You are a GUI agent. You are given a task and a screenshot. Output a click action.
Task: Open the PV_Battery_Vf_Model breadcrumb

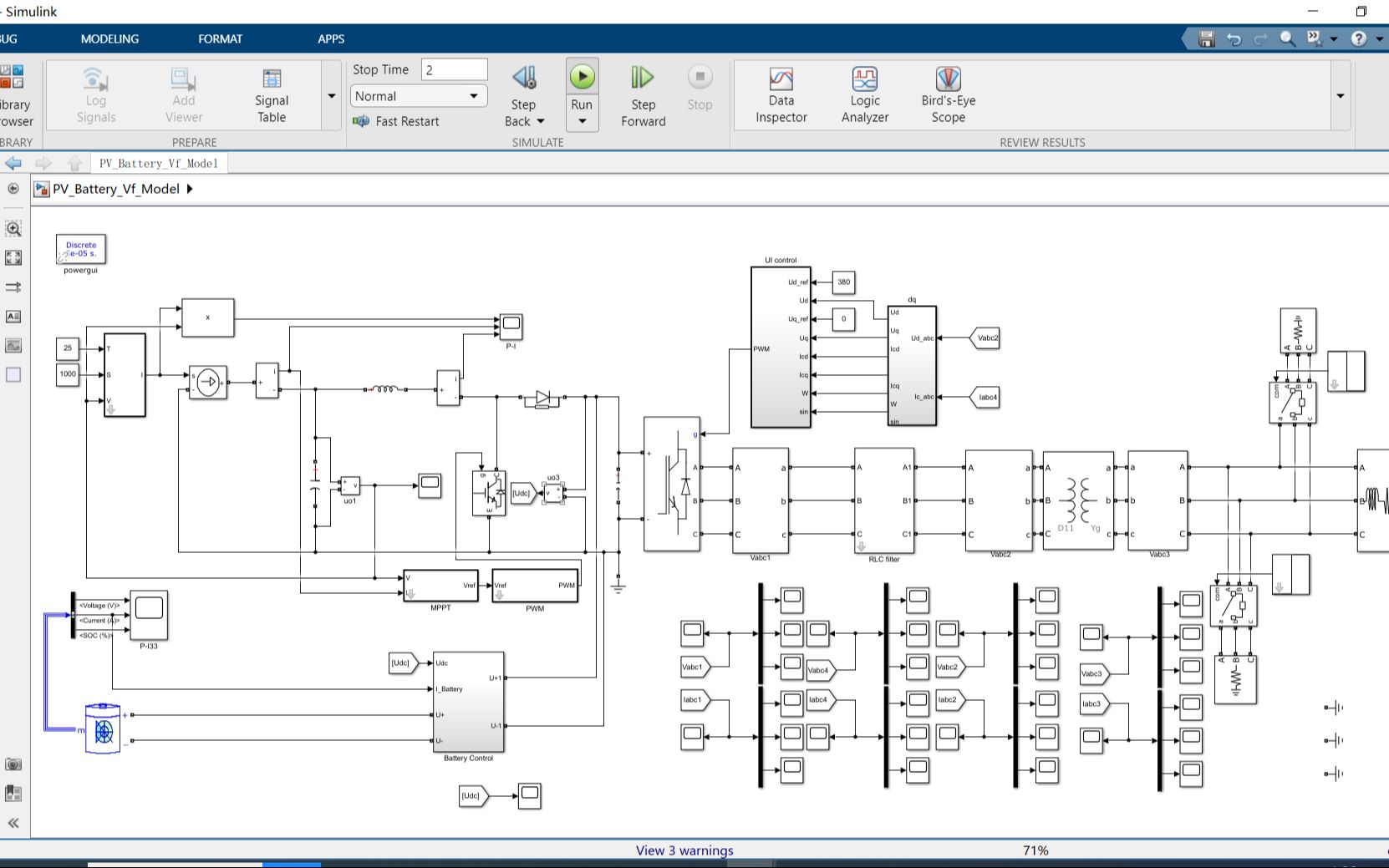(x=115, y=189)
